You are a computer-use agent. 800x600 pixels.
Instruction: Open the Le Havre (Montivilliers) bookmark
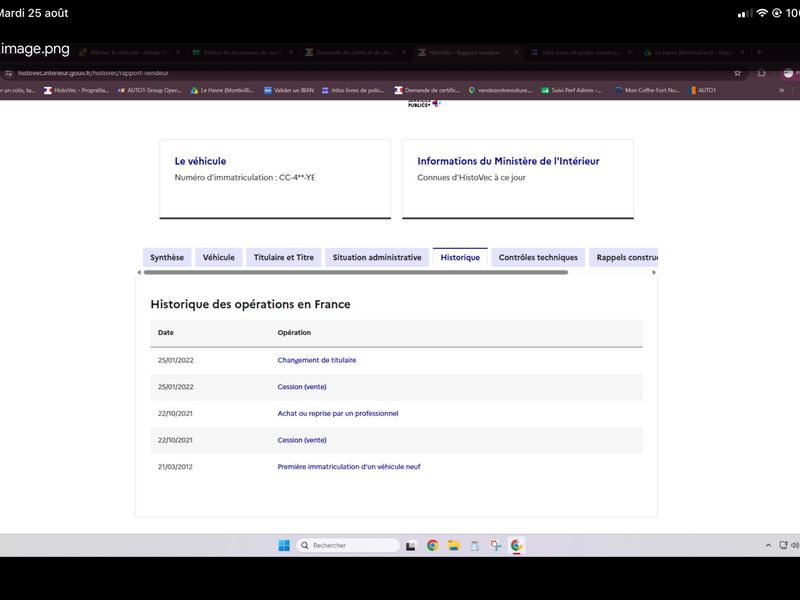(222, 90)
